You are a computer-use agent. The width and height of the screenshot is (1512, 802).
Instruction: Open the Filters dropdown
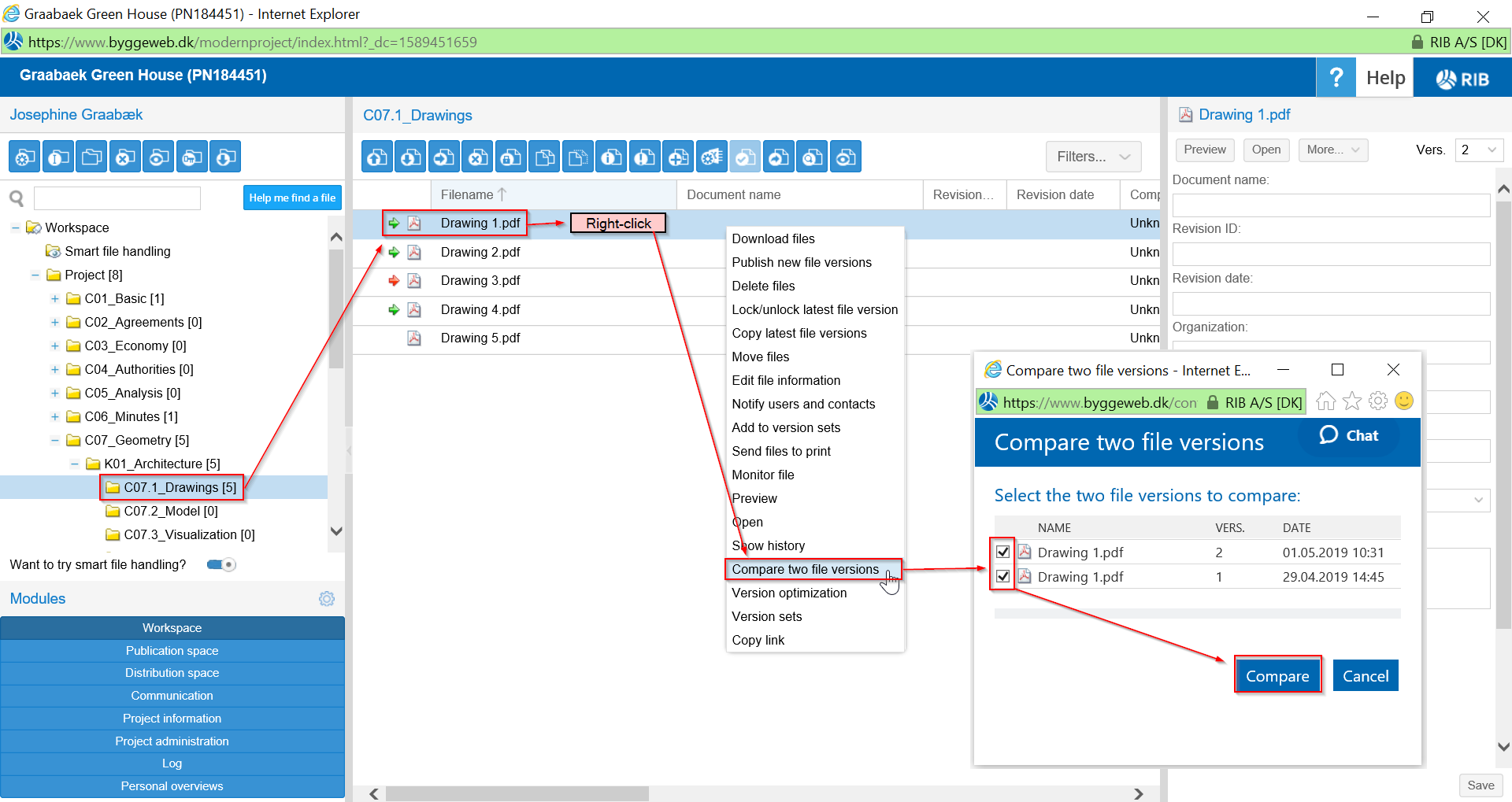[x=1093, y=157]
